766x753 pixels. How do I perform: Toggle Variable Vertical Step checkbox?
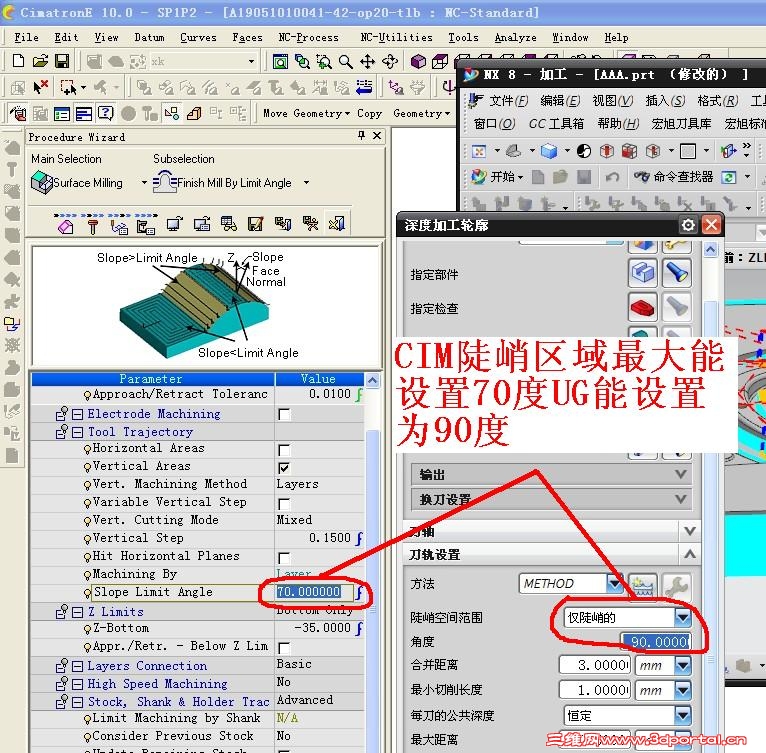pos(284,504)
